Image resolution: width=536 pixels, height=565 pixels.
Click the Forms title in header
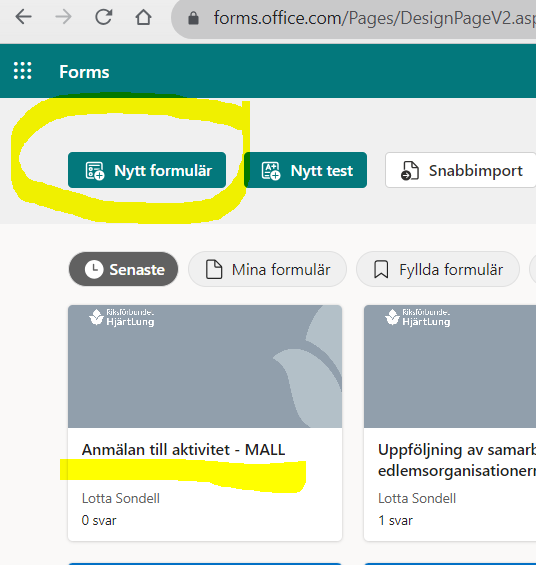(84, 71)
